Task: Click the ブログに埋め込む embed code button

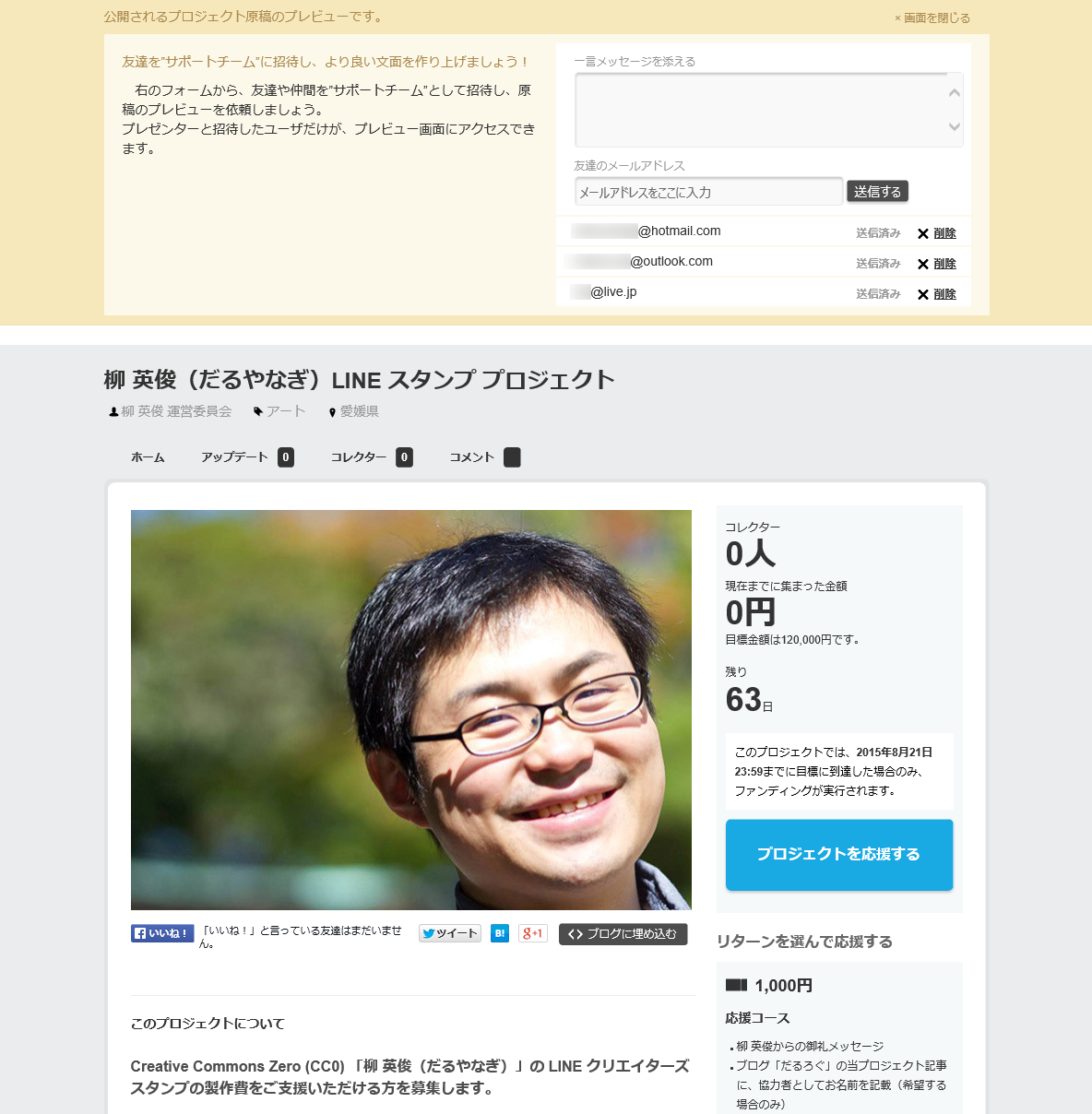Action: (x=623, y=934)
